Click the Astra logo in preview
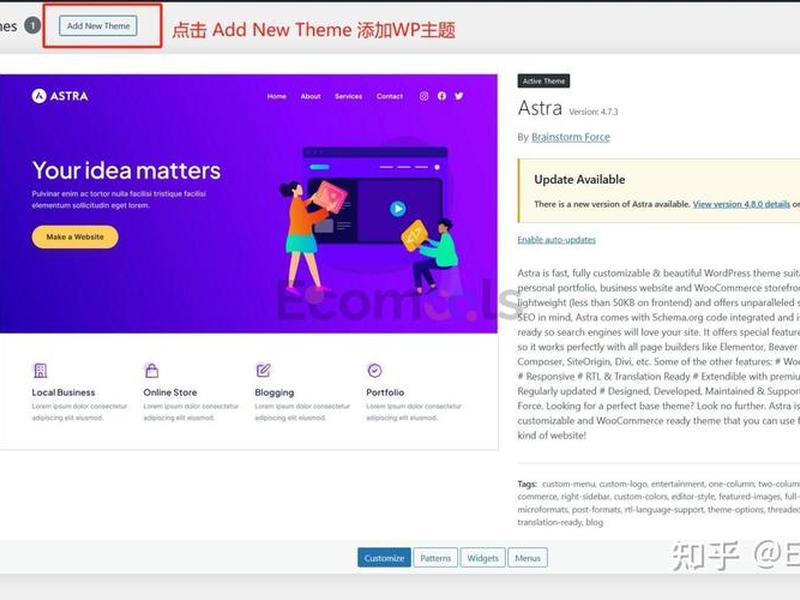Image resolution: width=800 pixels, height=600 pixels. coord(60,96)
